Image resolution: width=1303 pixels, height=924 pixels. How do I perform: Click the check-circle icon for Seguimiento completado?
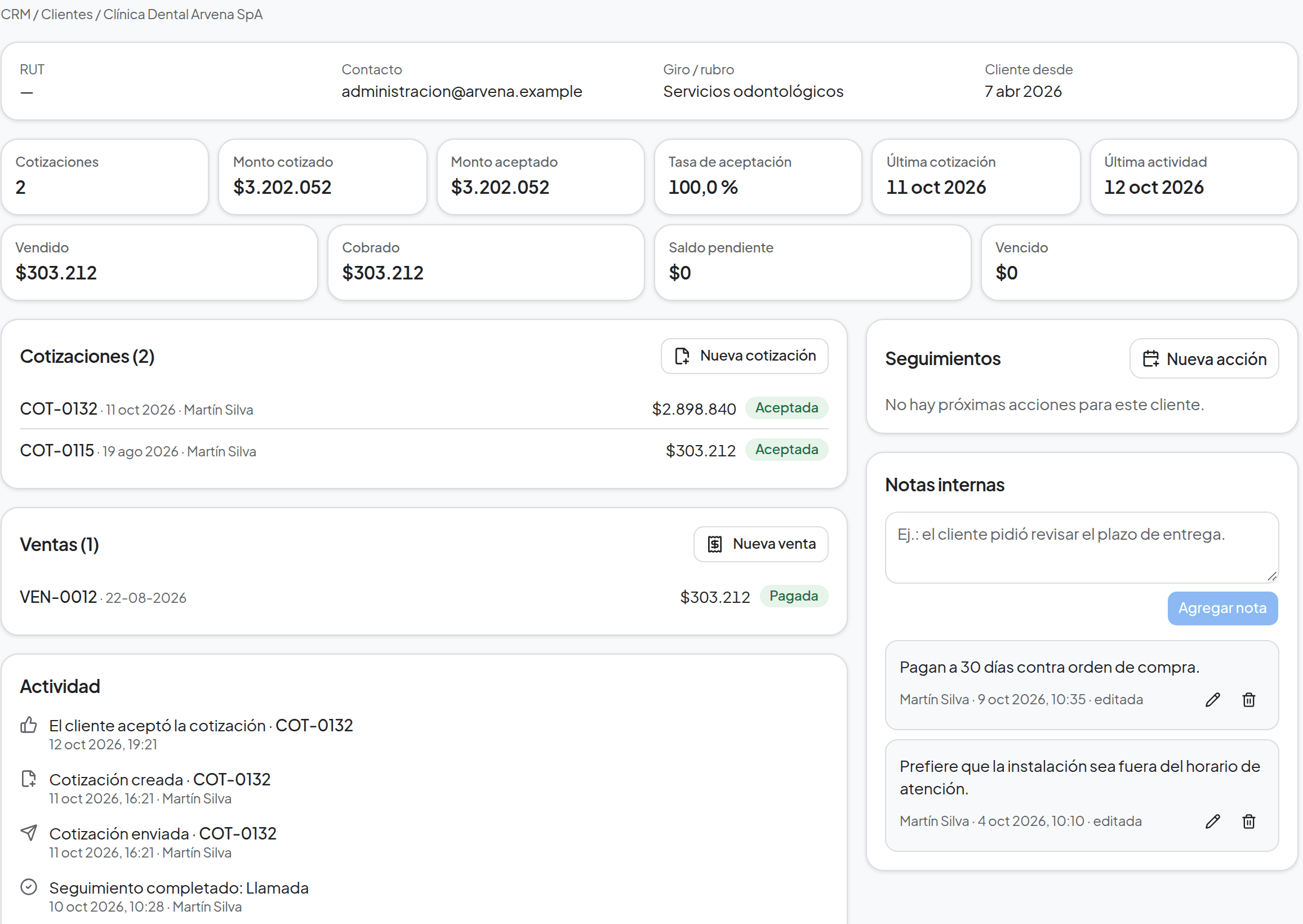click(x=28, y=887)
